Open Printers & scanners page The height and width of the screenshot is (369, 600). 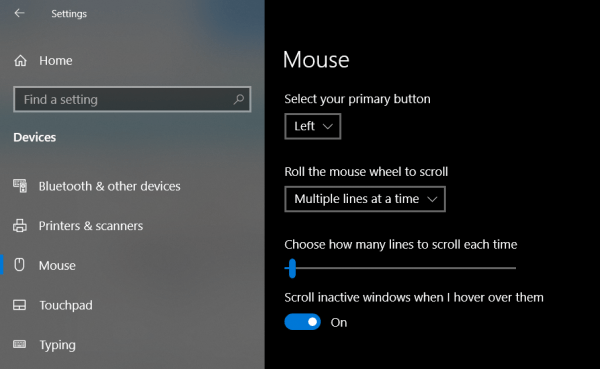91,226
